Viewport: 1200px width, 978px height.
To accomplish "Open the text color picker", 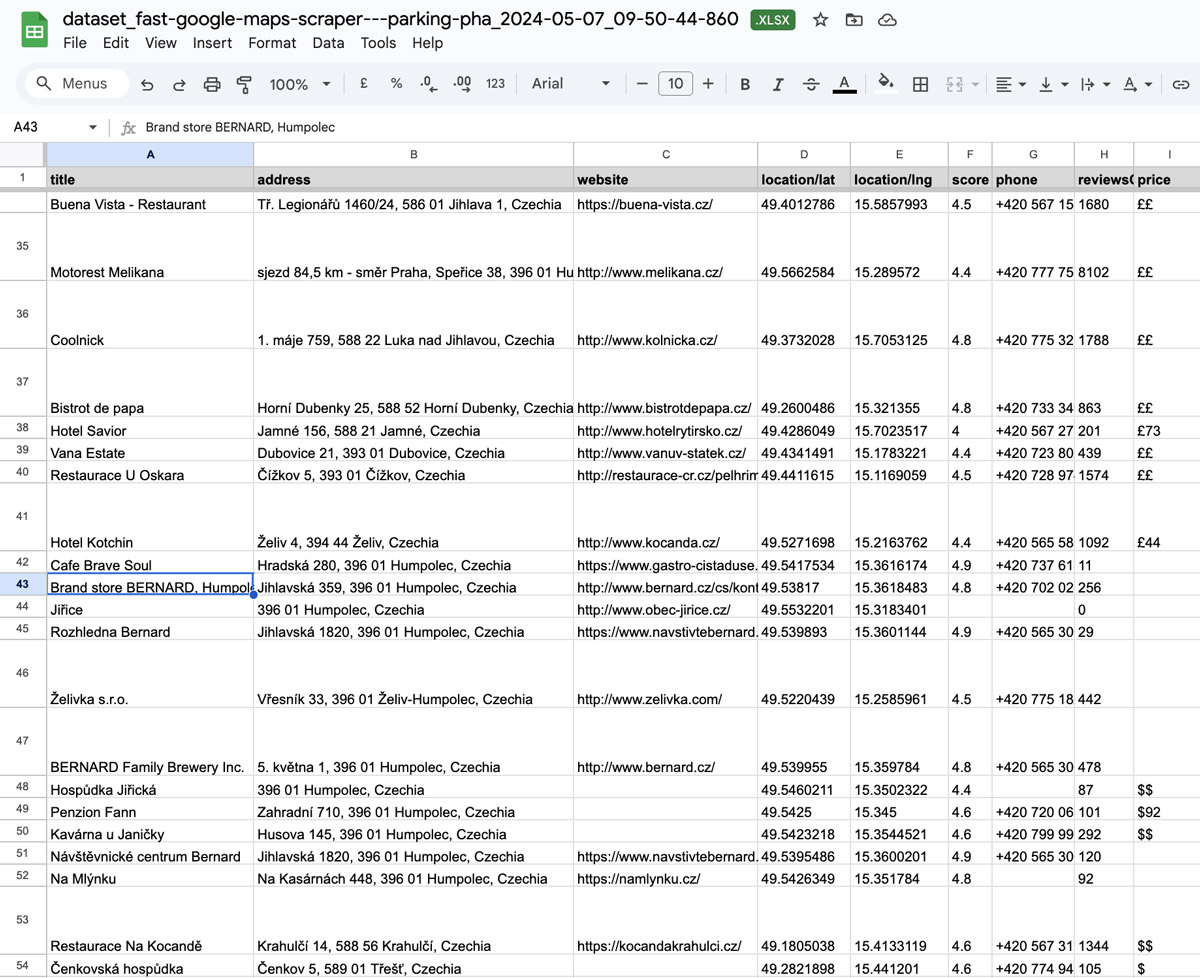I will (844, 84).
